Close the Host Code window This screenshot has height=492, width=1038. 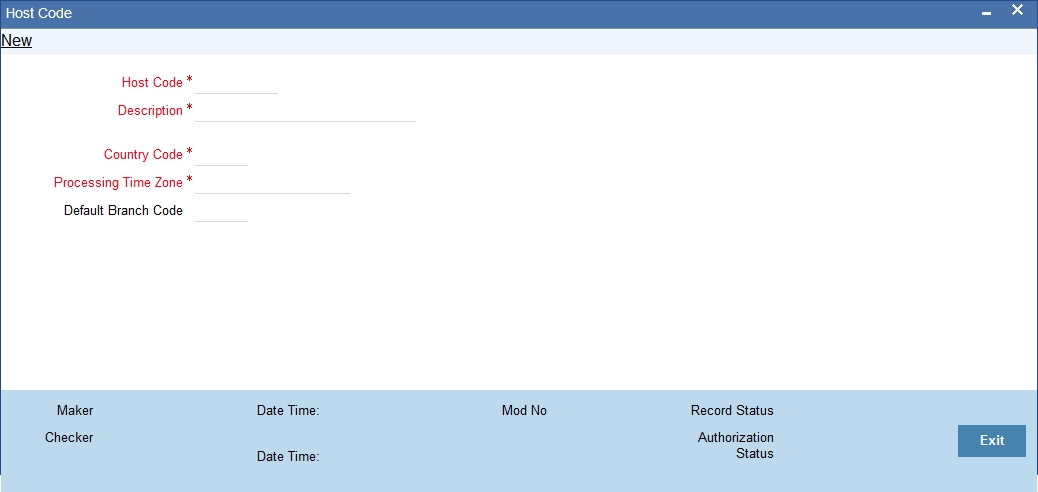click(1017, 10)
